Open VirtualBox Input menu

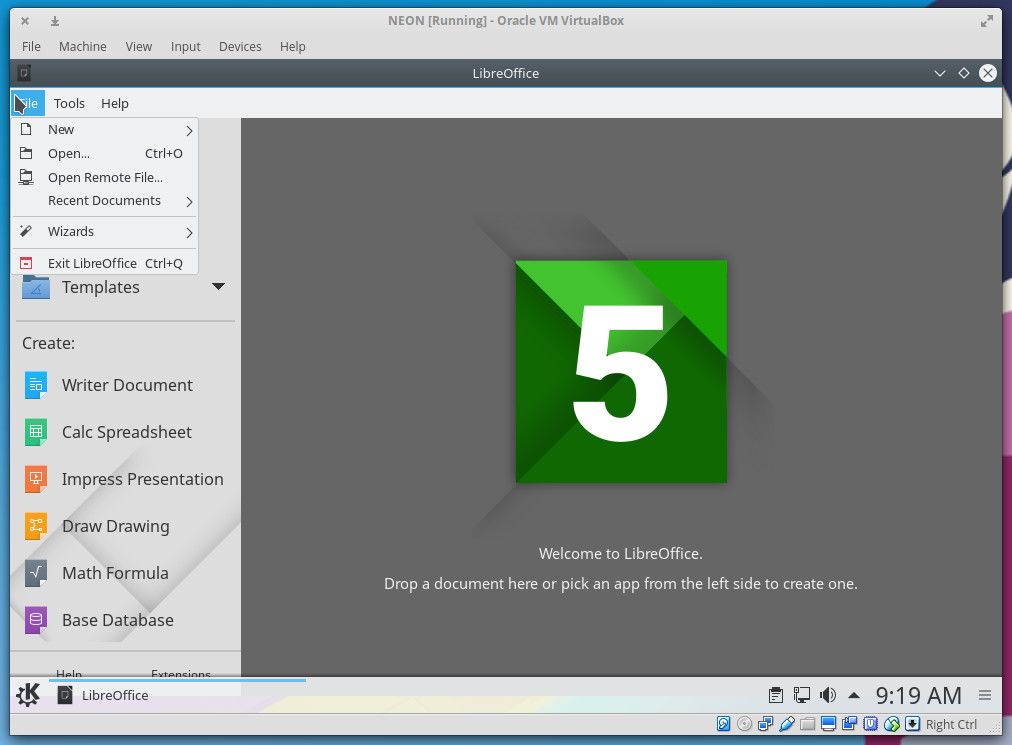coord(186,46)
